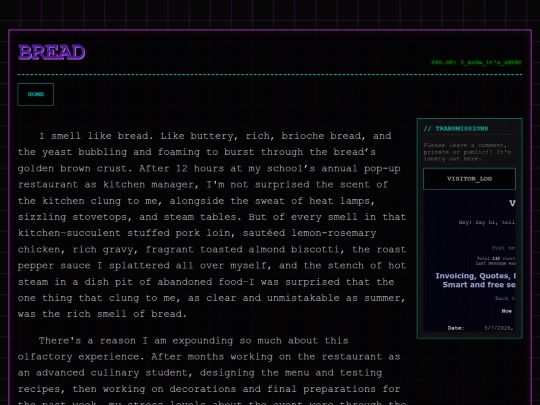Image resolution: width=540 pixels, height=405 pixels.
Task: Click the BREAD page title
Action: [x=51, y=52]
